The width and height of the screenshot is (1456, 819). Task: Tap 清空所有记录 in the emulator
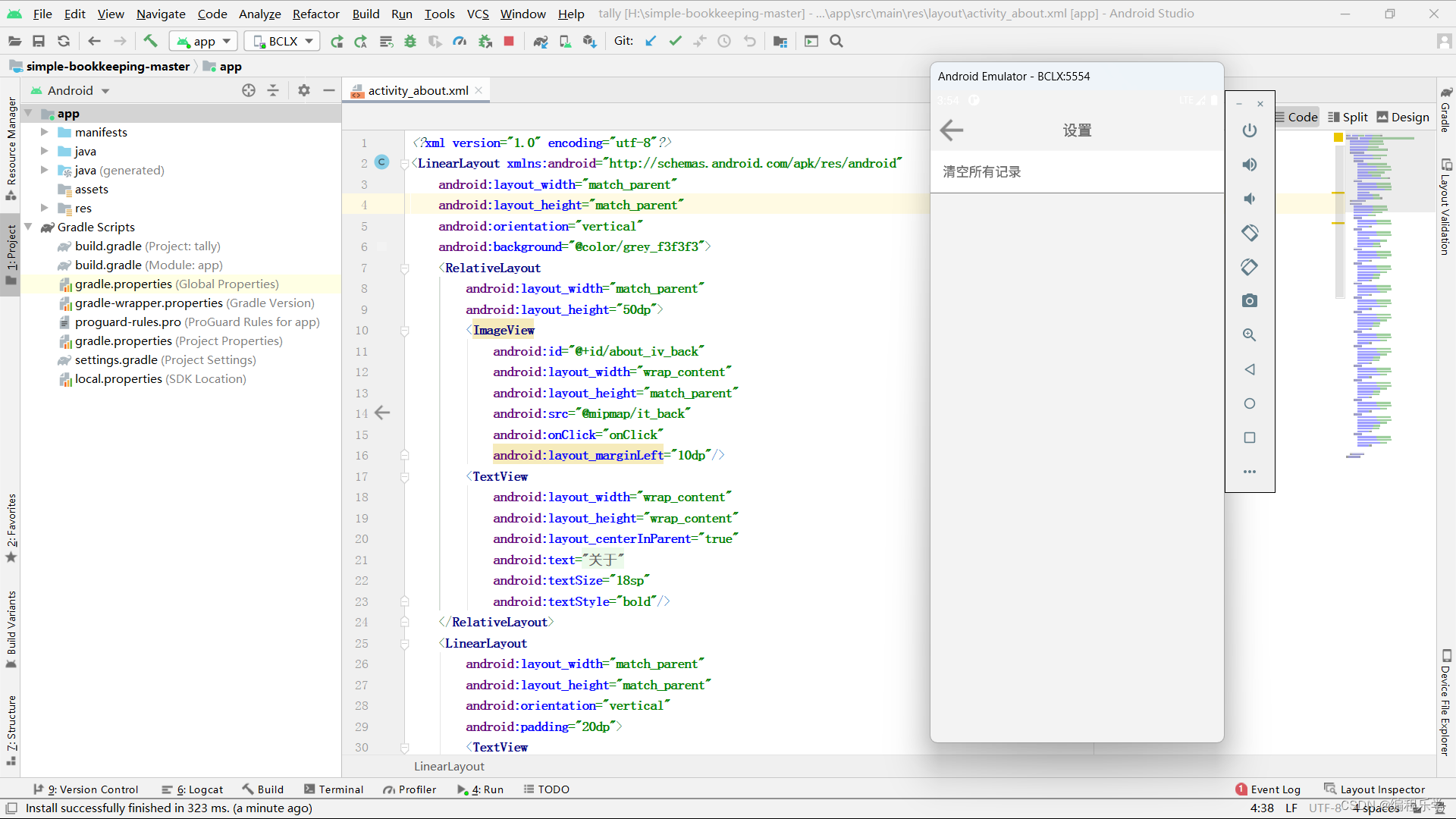[x=982, y=172]
